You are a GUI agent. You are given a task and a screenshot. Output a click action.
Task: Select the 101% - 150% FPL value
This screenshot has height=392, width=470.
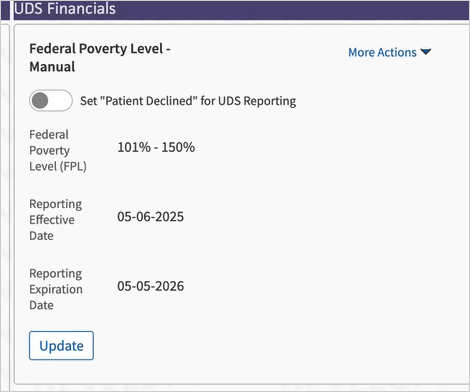[x=156, y=147]
